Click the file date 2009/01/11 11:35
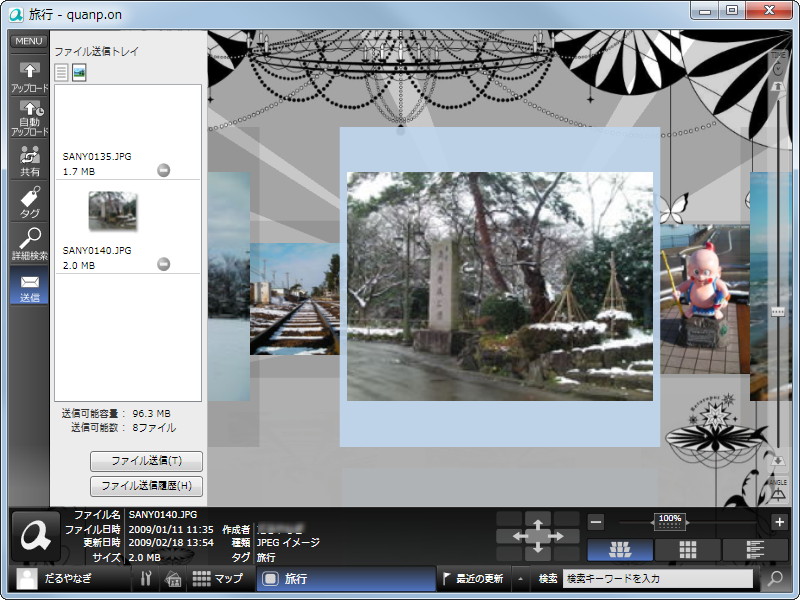The height and width of the screenshot is (600, 800). pyautogui.click(x=171, y=529)
